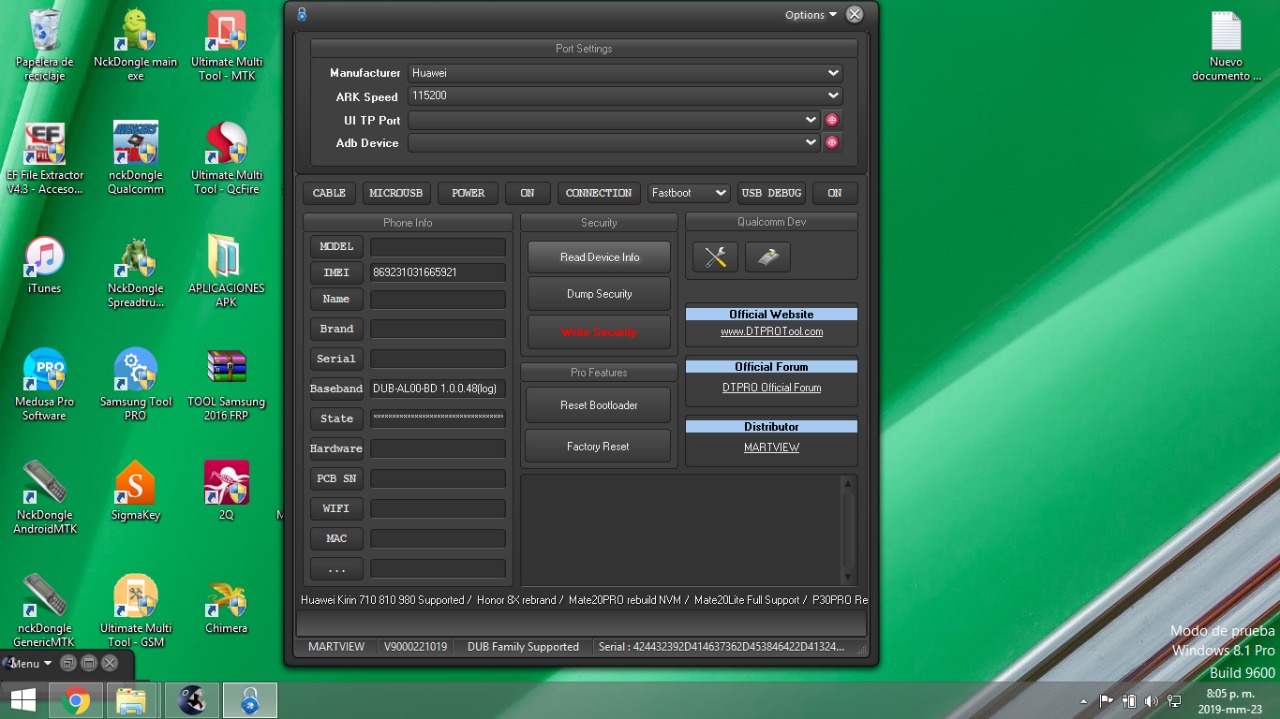This screenshot has width=1280, height=719.
Task: Click the log area scrollbar down arrow
Action: (x=848, y=577)
